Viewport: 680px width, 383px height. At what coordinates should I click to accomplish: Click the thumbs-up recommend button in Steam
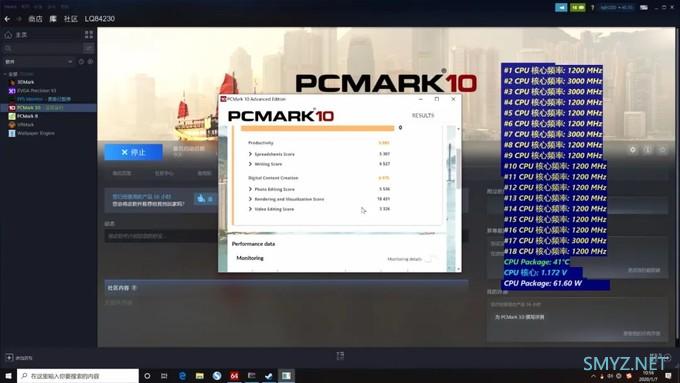(205, 199)
